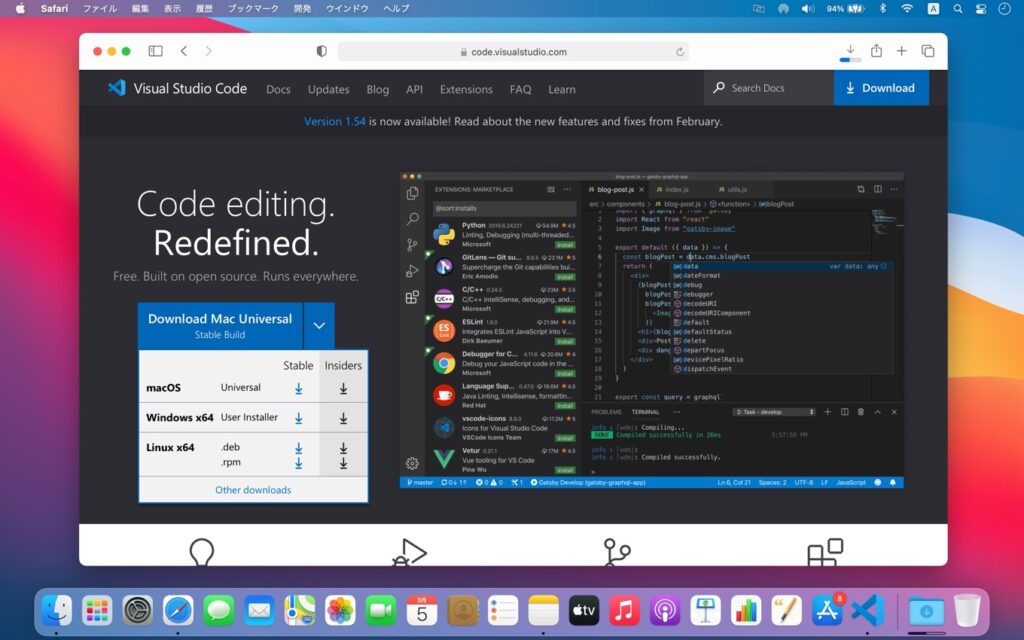1024x640 pixels.
Task: Open the Updates page
Action: tap(328, 89)
